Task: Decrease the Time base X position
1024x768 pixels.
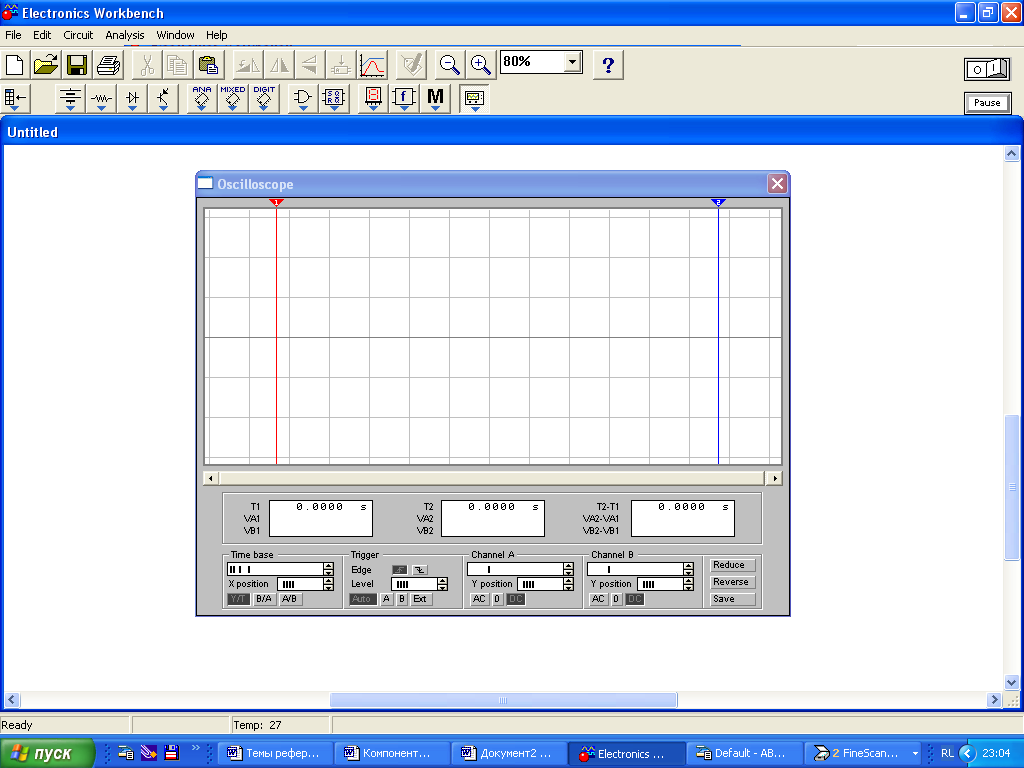Action: click(x=328, y=587)
